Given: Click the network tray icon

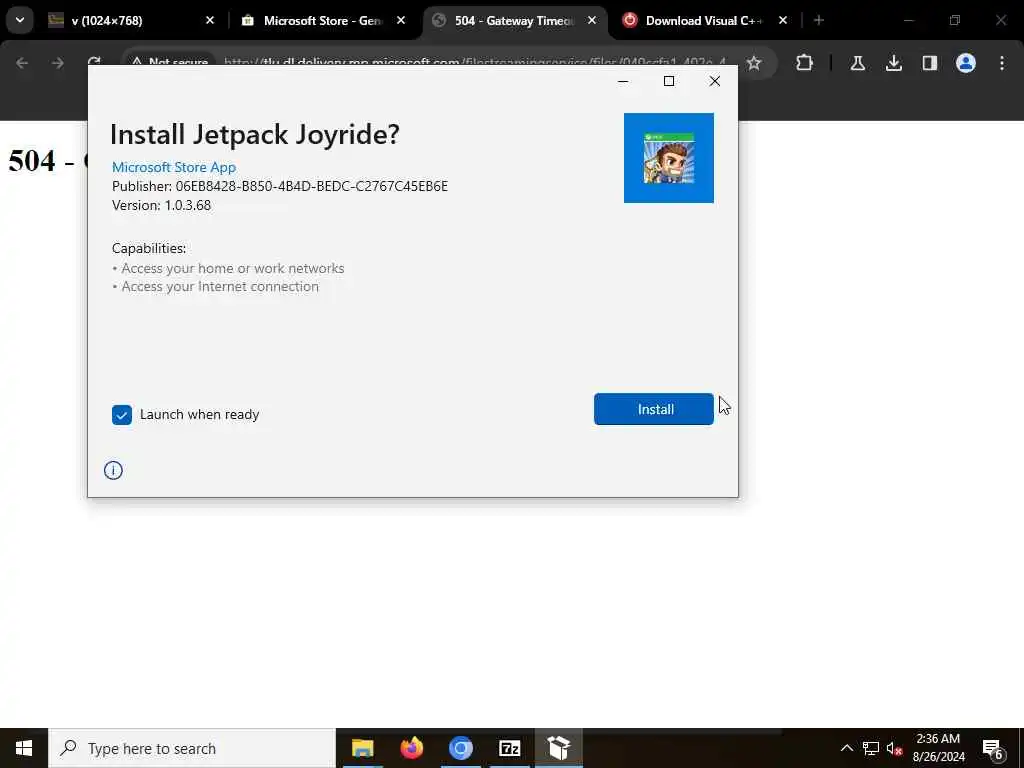Looking at the screenshot, I should pos(871,748).
